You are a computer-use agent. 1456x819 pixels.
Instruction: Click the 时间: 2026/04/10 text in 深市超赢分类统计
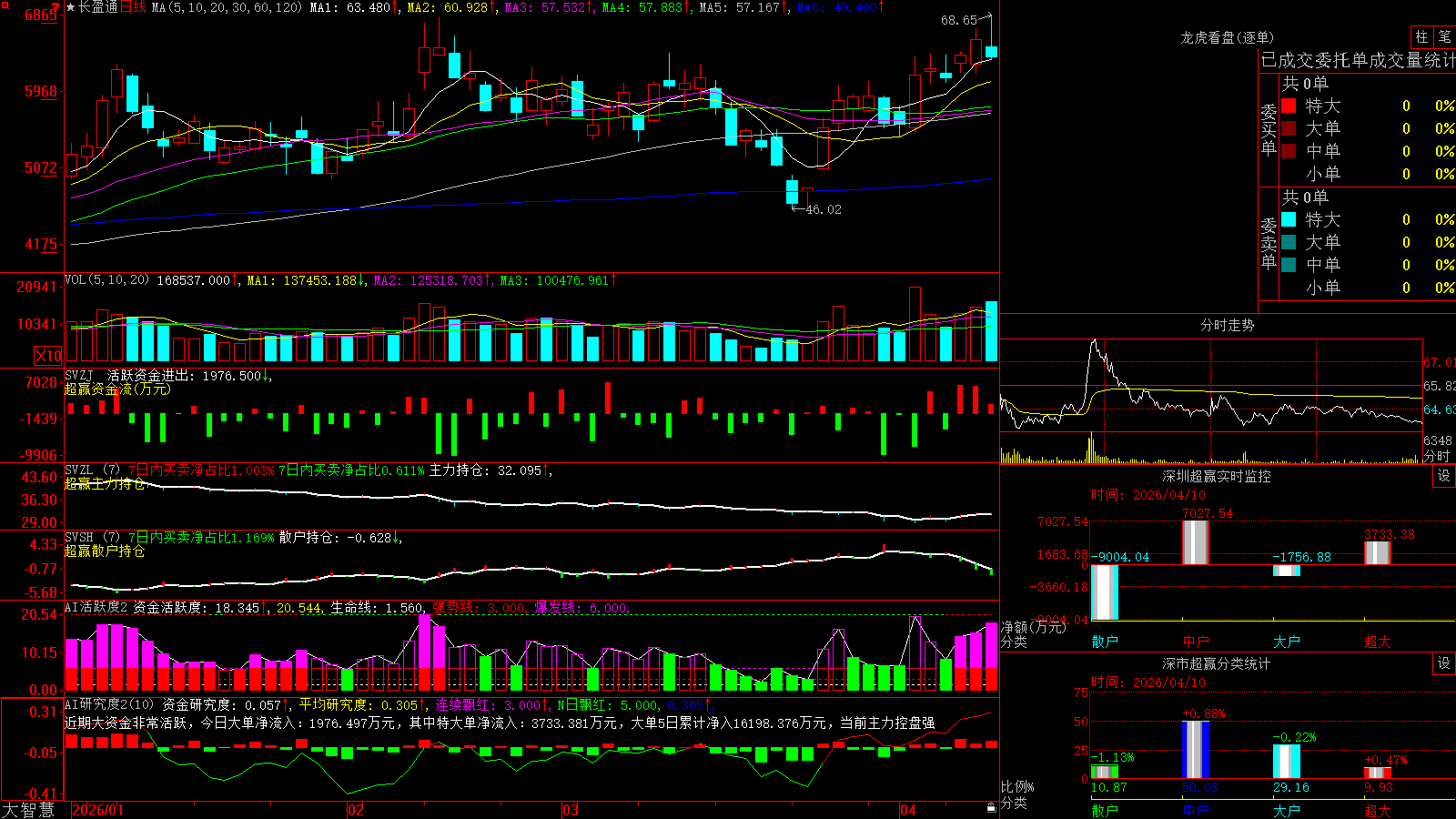click(x=1148, y=682)
